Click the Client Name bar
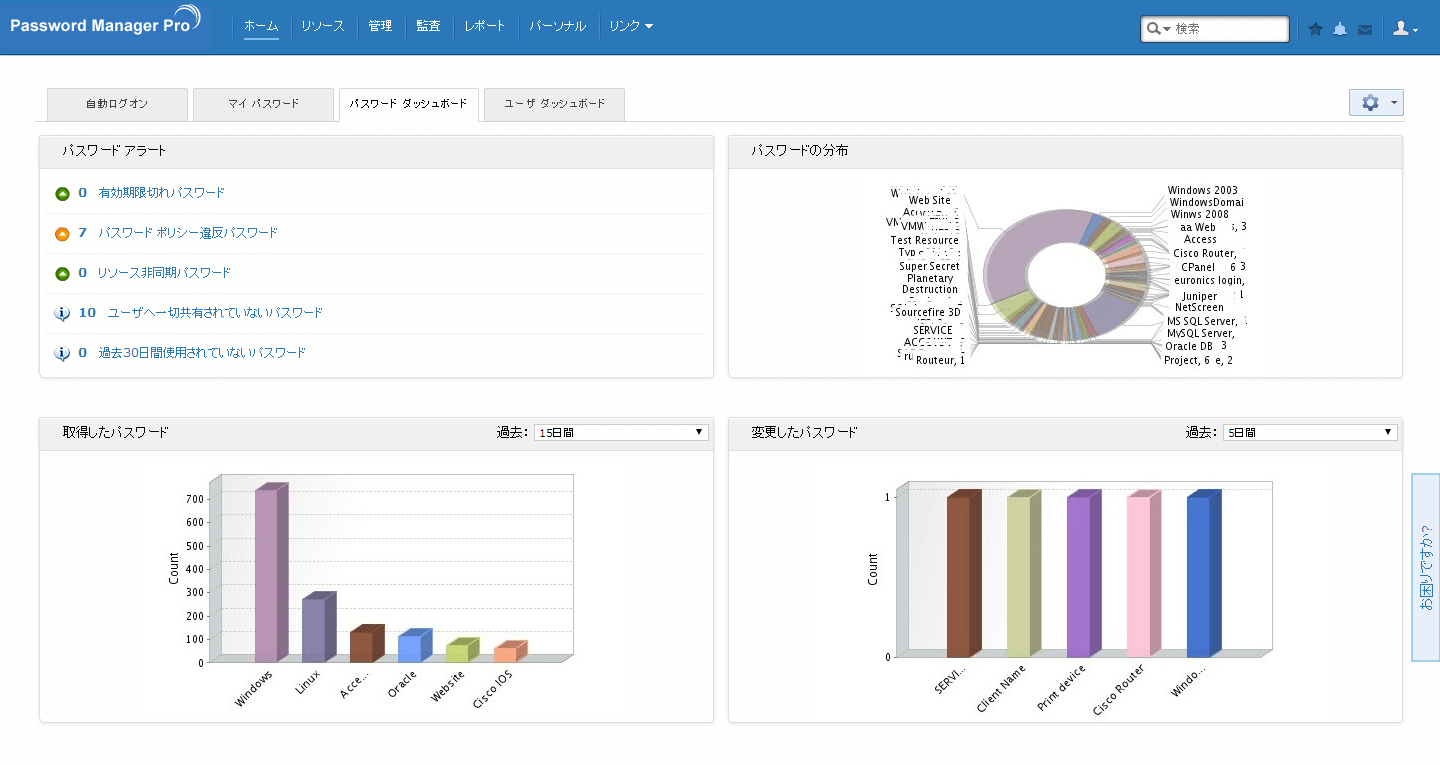The height and width of the screenshot is (765, 1440). click(x=1024, y=574)
